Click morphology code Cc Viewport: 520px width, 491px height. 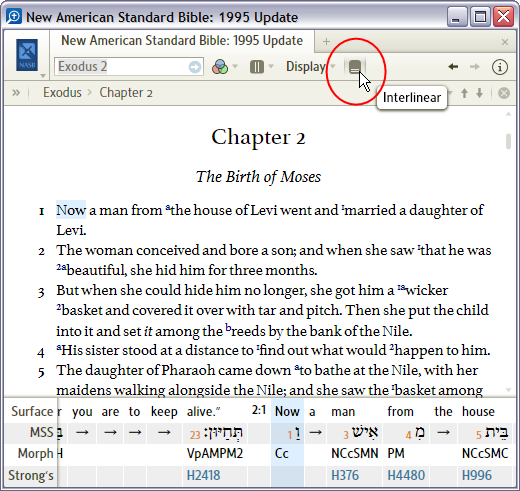[x=282, y=454]
